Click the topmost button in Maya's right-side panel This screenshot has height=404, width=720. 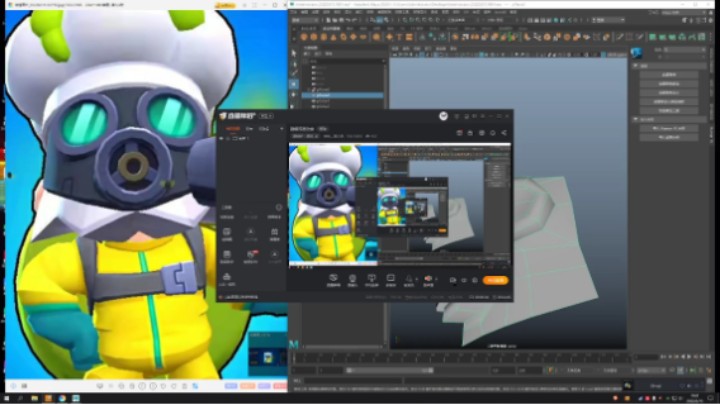[x=669, y=74]
